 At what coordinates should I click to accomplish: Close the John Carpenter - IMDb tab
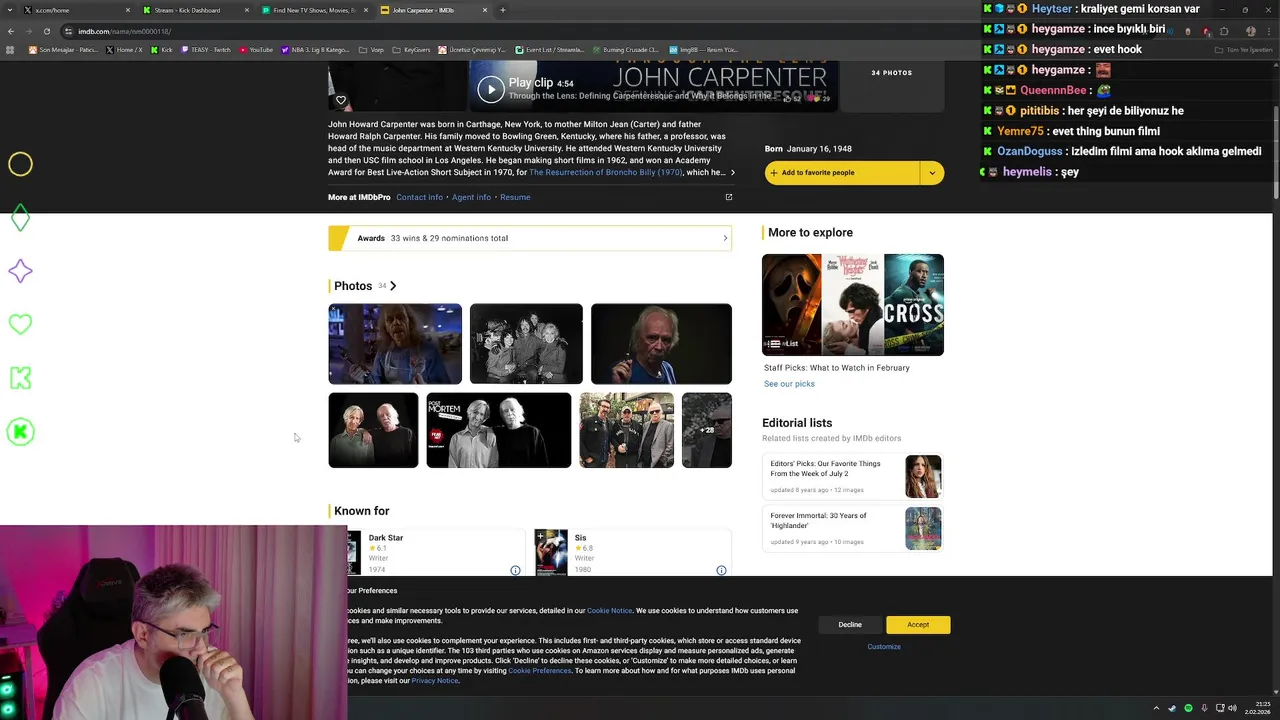tap(485, 10)
